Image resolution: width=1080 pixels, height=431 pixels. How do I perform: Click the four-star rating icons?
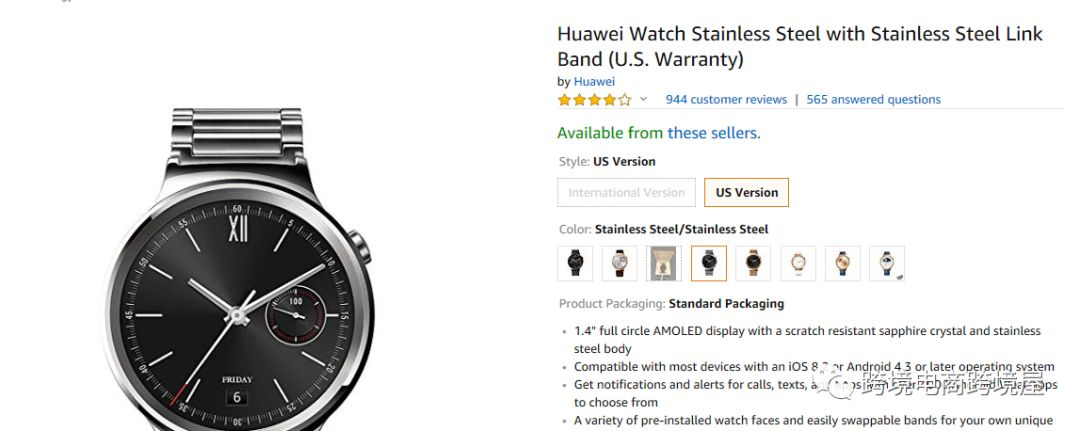pyautogui.click(x=594, y=99)
